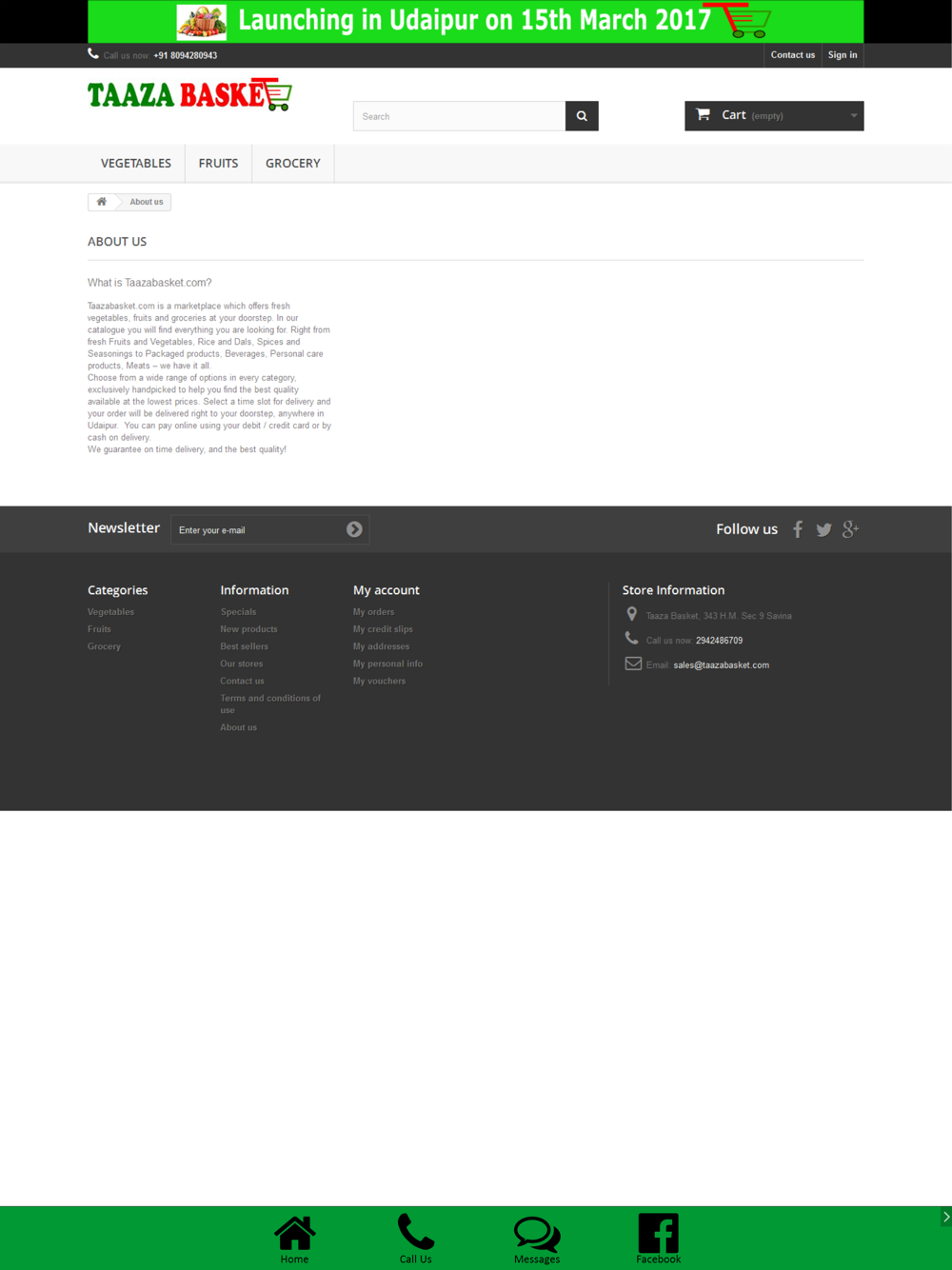Click the shopping cart icon
Screen dimensions: 952x1270
[704, 114]
